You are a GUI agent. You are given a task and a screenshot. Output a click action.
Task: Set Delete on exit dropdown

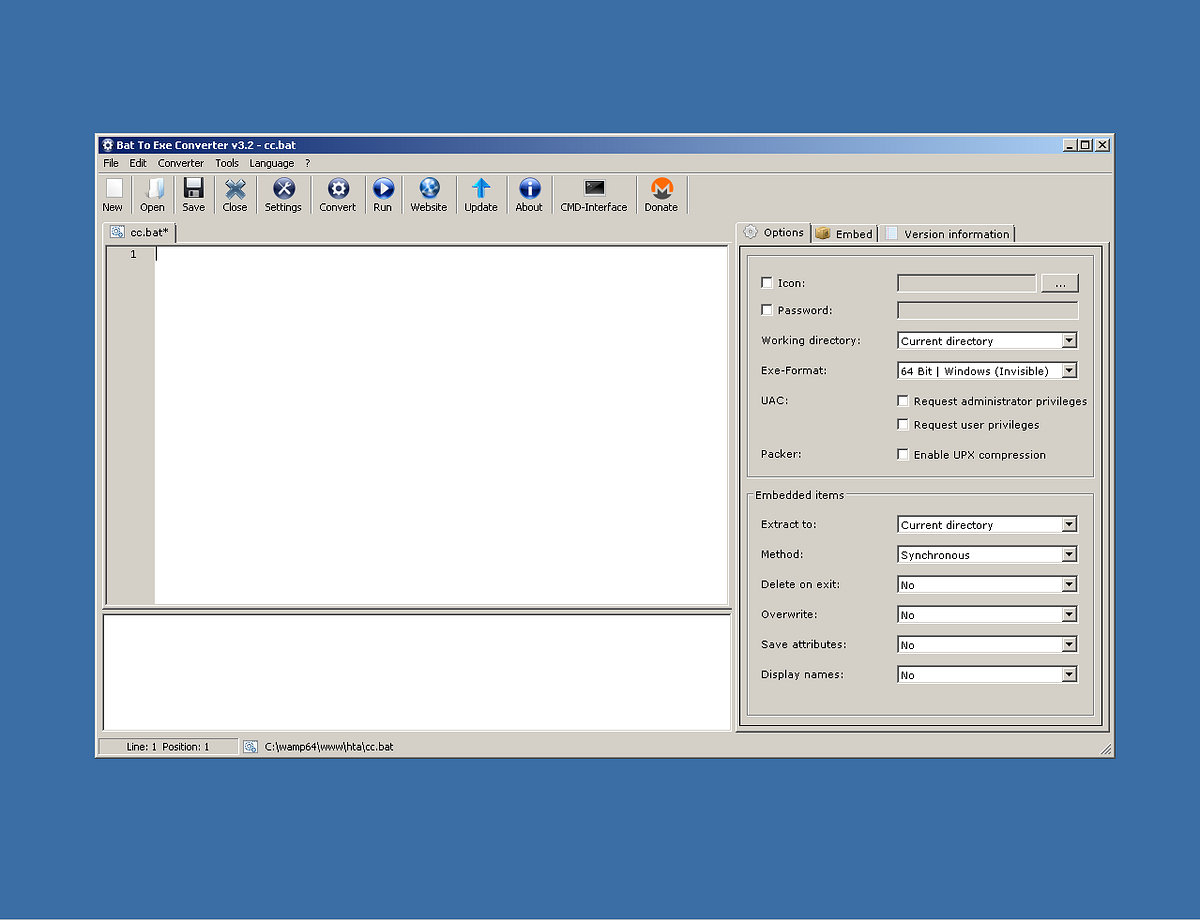1071,584
